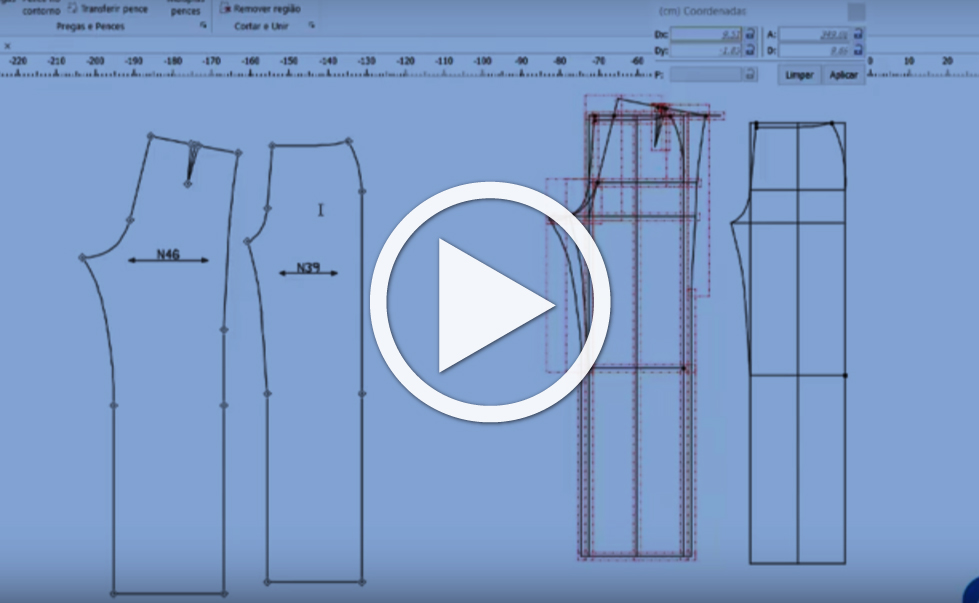Open Cortar e Unir group dialog launcher
Viewport: 979px width, 603px height.
[x=312, y=26]
